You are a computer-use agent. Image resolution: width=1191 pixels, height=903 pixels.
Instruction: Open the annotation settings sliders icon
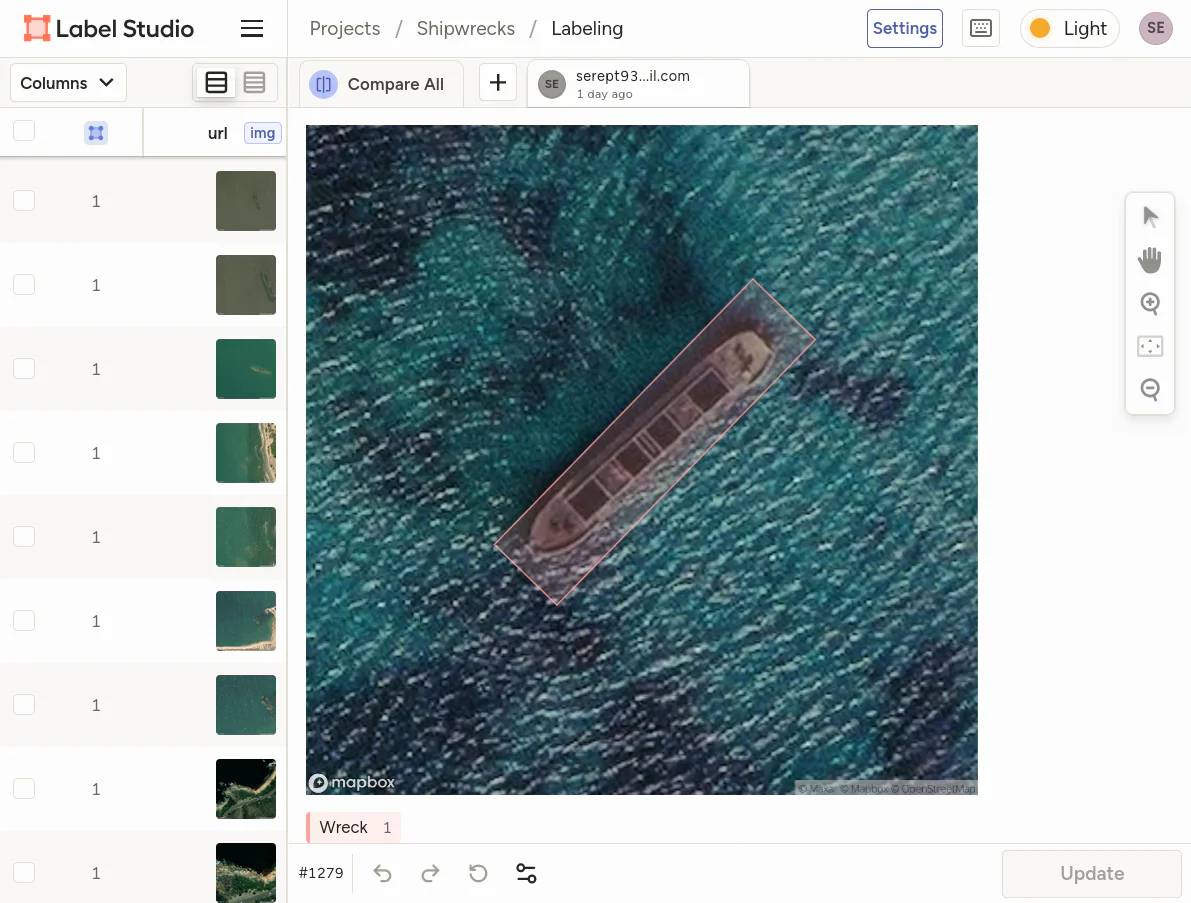(526, 873)
